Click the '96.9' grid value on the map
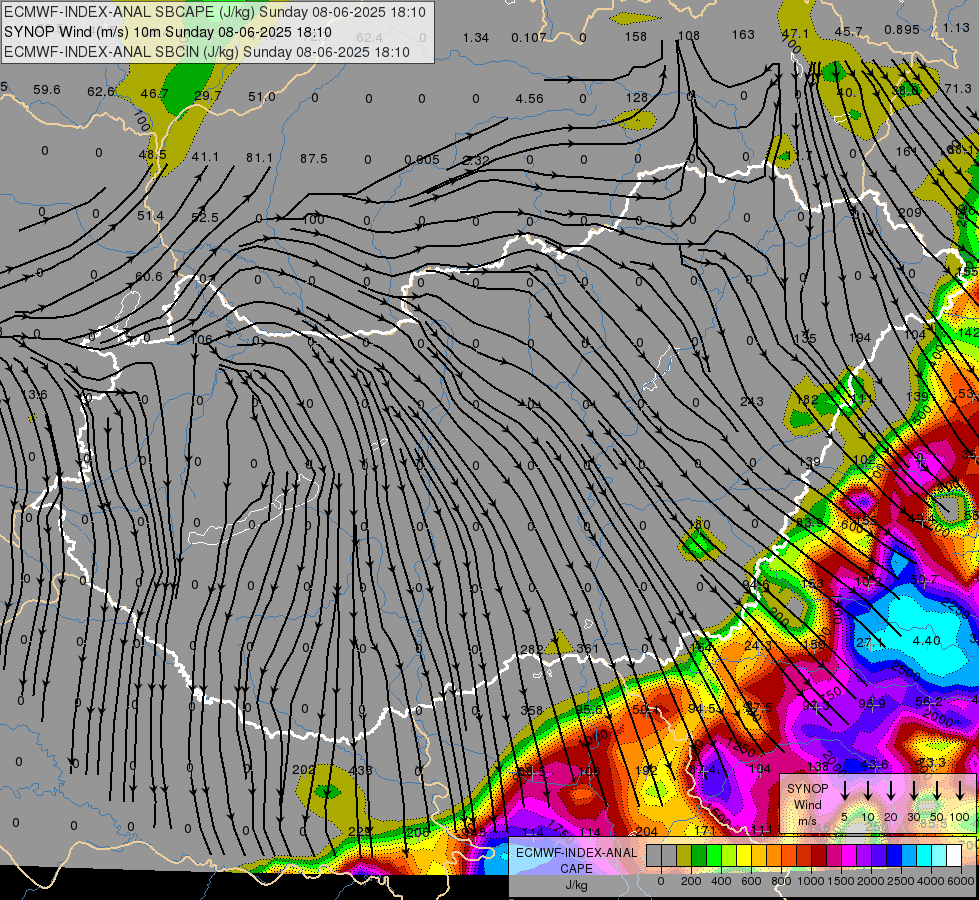The height and width of the screenshot is (900, 979). point(872,704)
